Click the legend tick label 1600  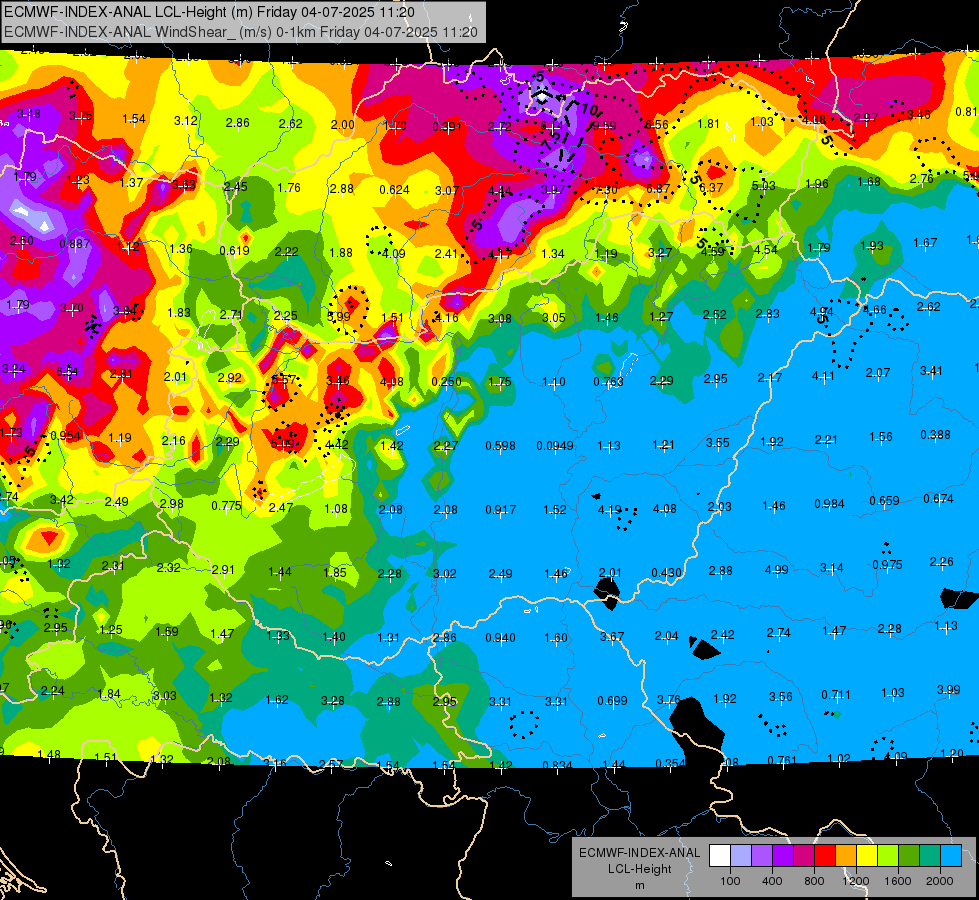coord(898,881)
